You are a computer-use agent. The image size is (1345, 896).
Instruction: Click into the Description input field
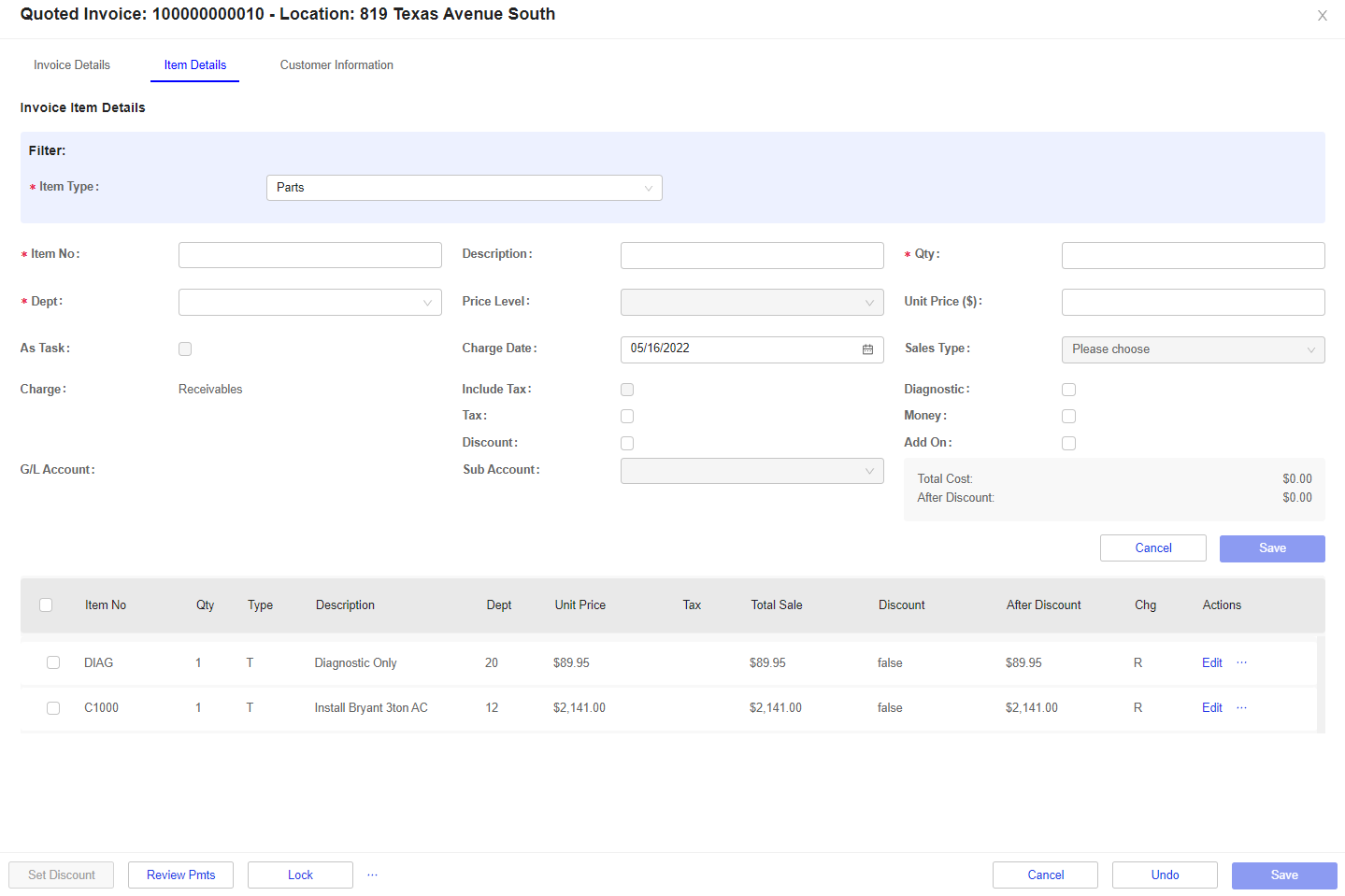[751, 255]
